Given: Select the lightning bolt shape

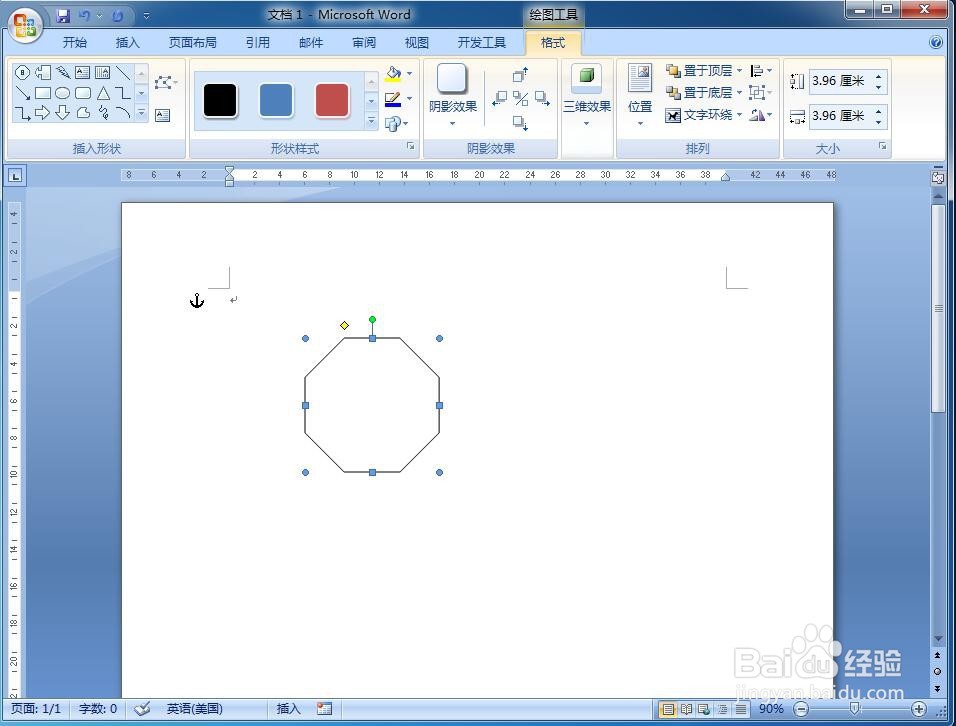Looking at the screenshot, I should (x=62, y=73).
